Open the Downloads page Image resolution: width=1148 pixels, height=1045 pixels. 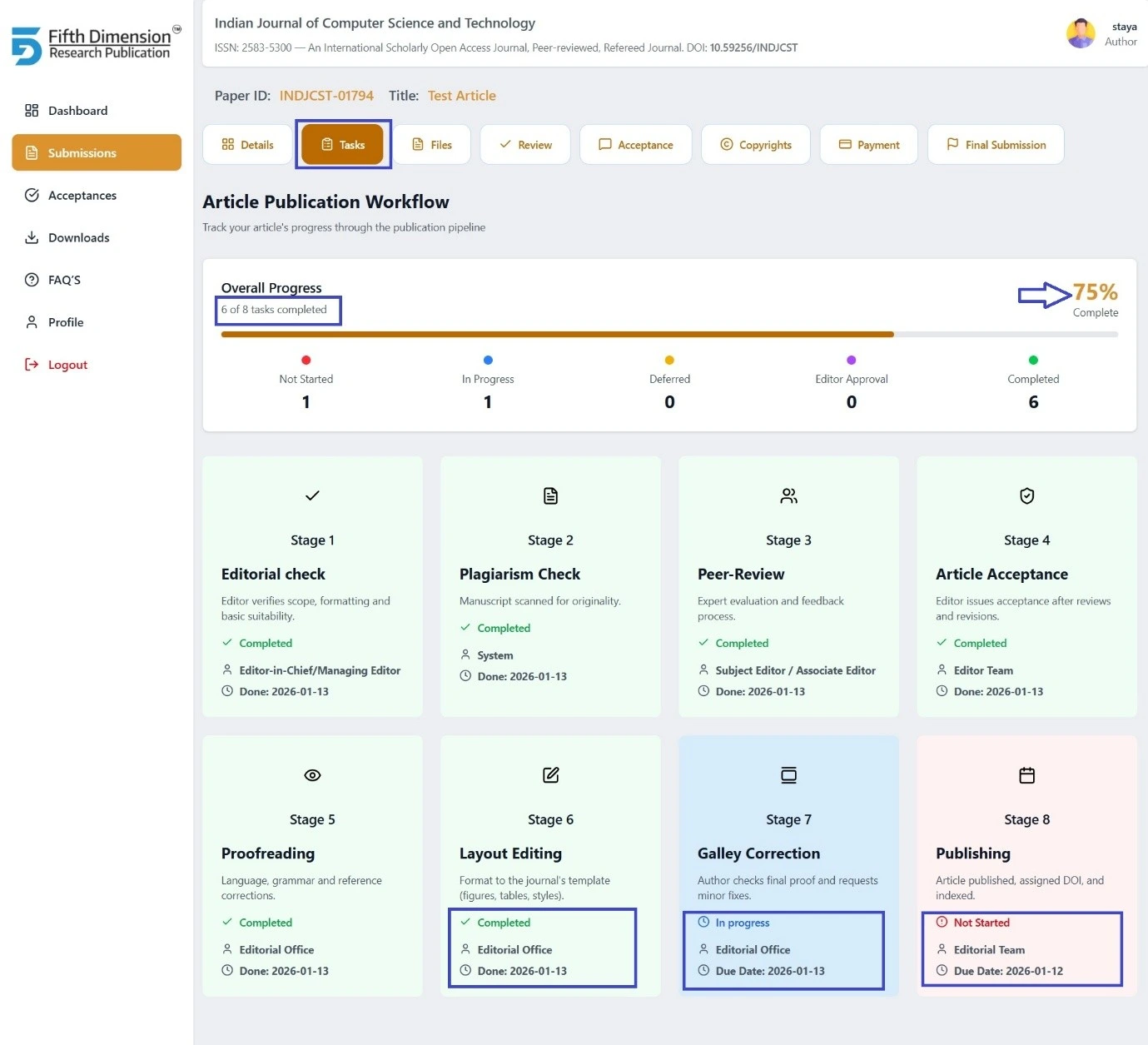97,237
